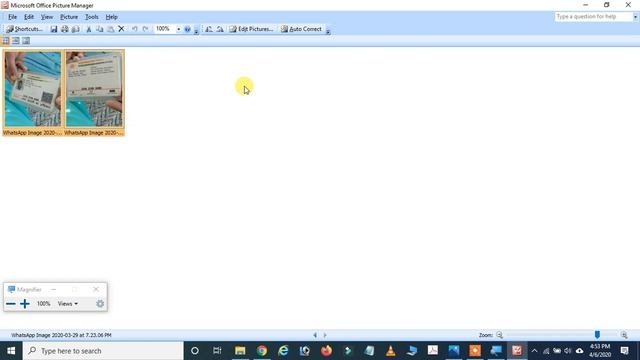Image resolution: width=640 pixels, height=360 pixels.
Task: Switch to Single Picture view
Action: click(26, 40)
